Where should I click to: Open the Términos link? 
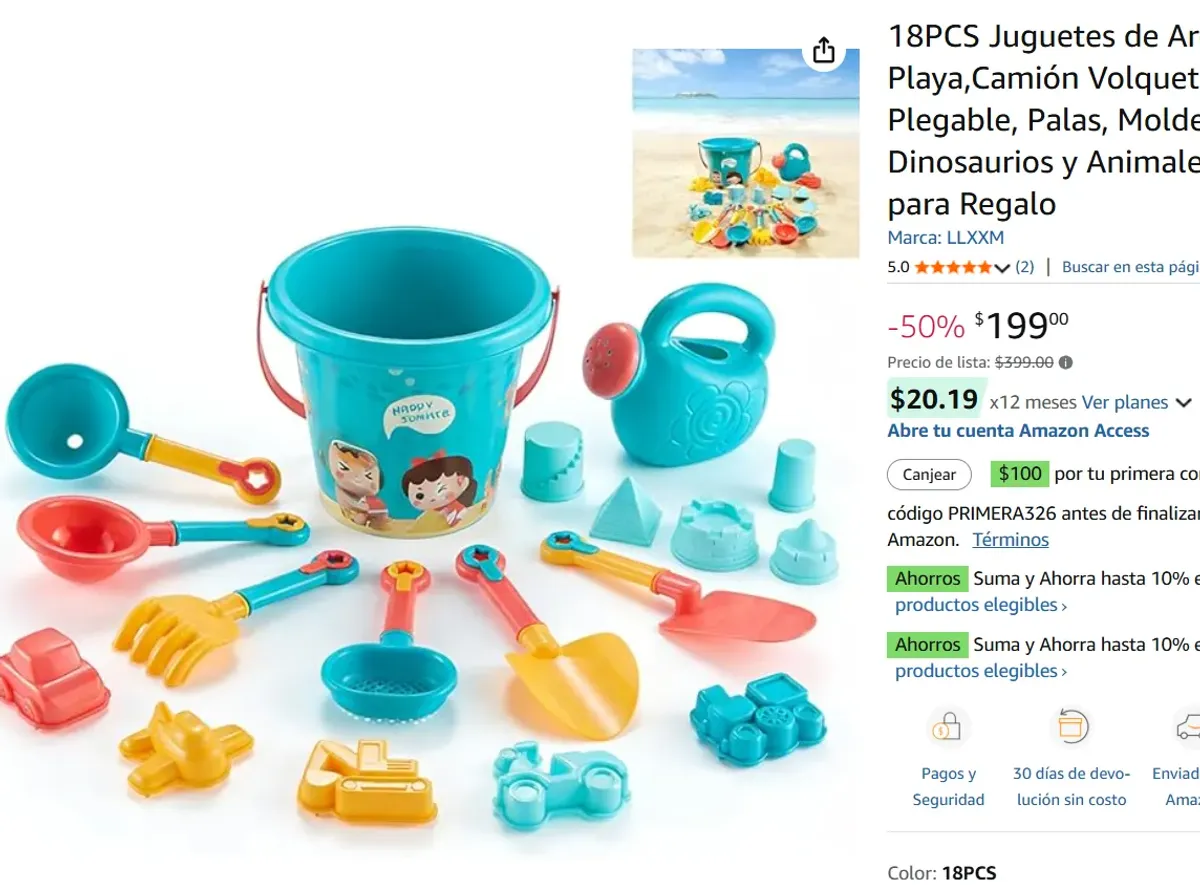tap(1010, 540)
